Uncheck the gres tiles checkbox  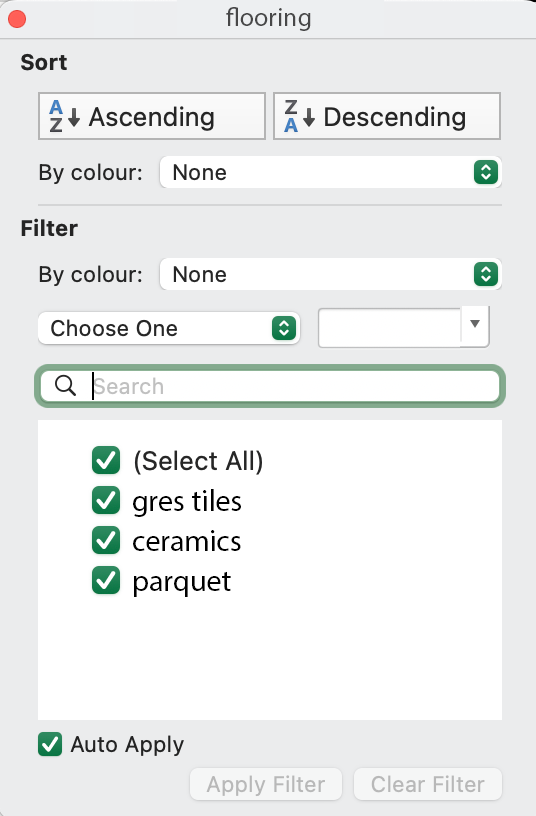[106, 501]
